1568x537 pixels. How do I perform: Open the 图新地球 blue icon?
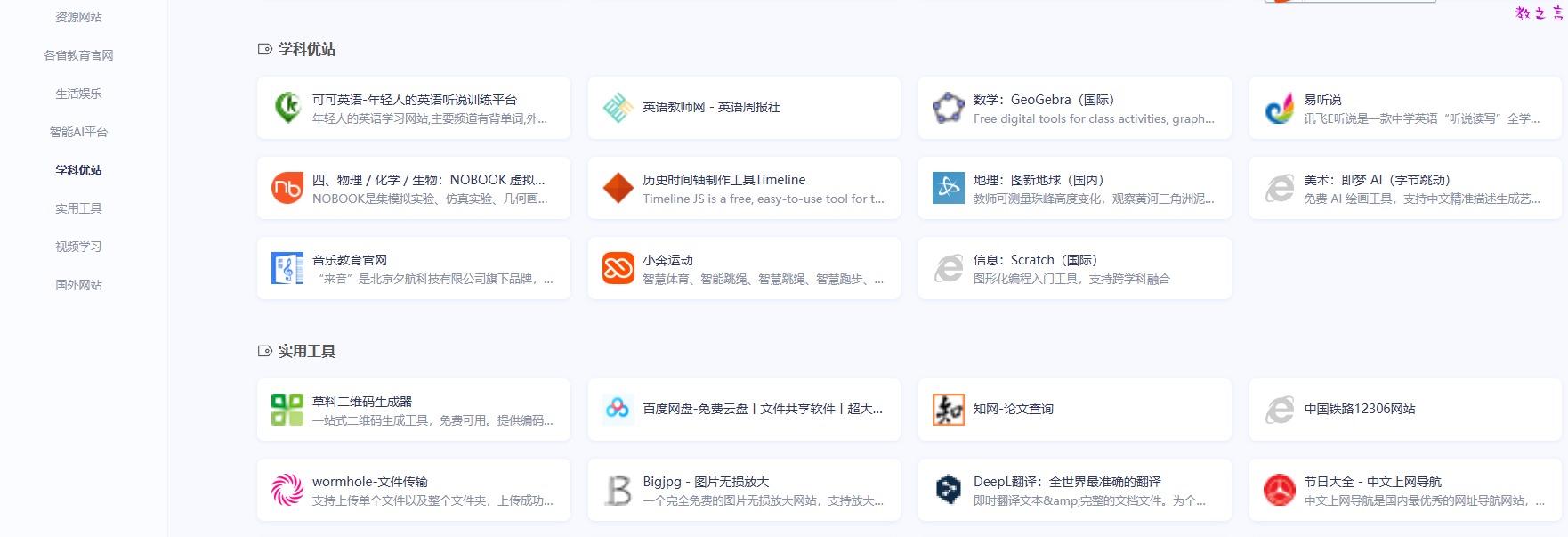point(949,188)
